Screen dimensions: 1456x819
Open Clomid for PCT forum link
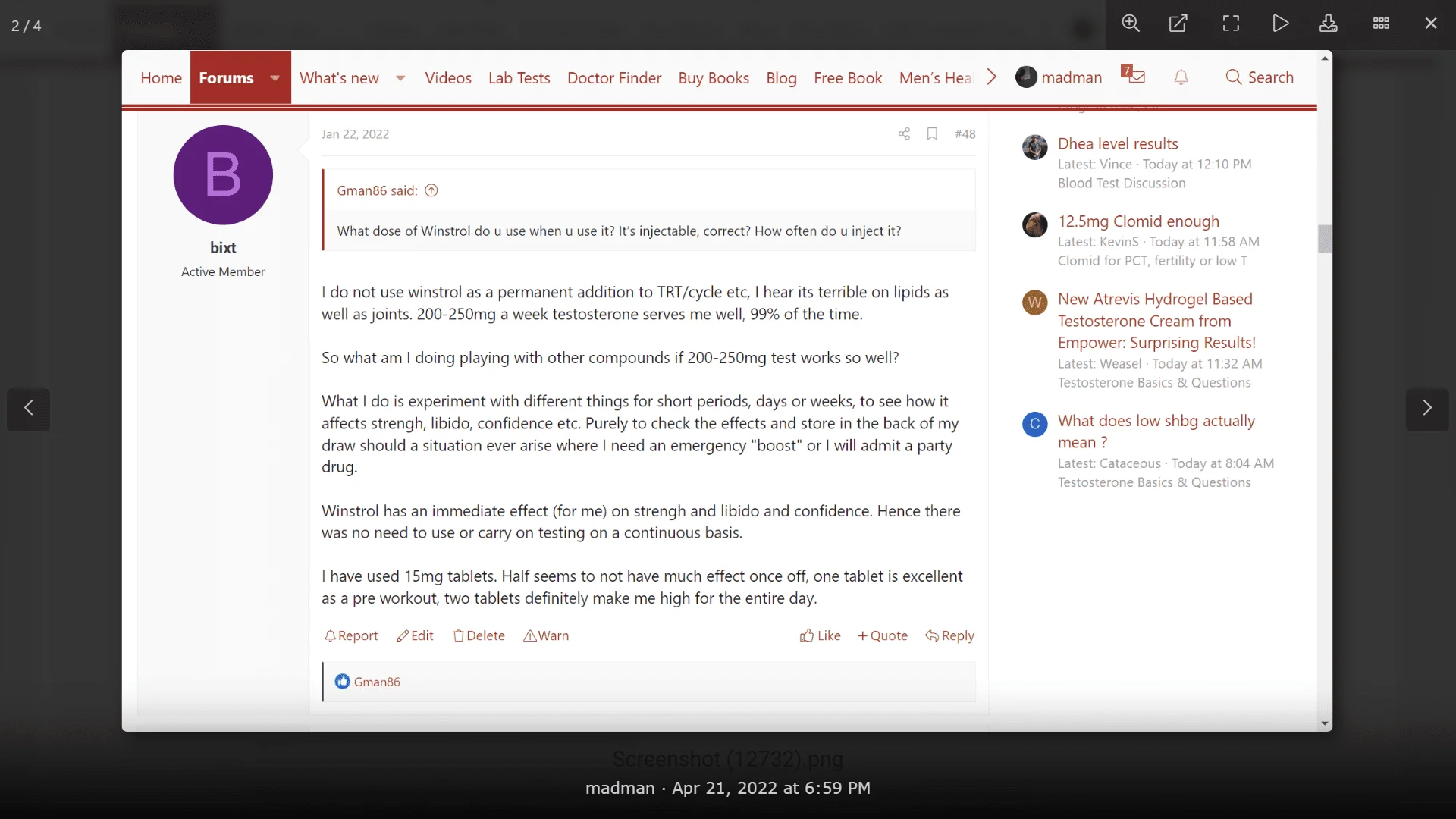[x=1152, y=261]
